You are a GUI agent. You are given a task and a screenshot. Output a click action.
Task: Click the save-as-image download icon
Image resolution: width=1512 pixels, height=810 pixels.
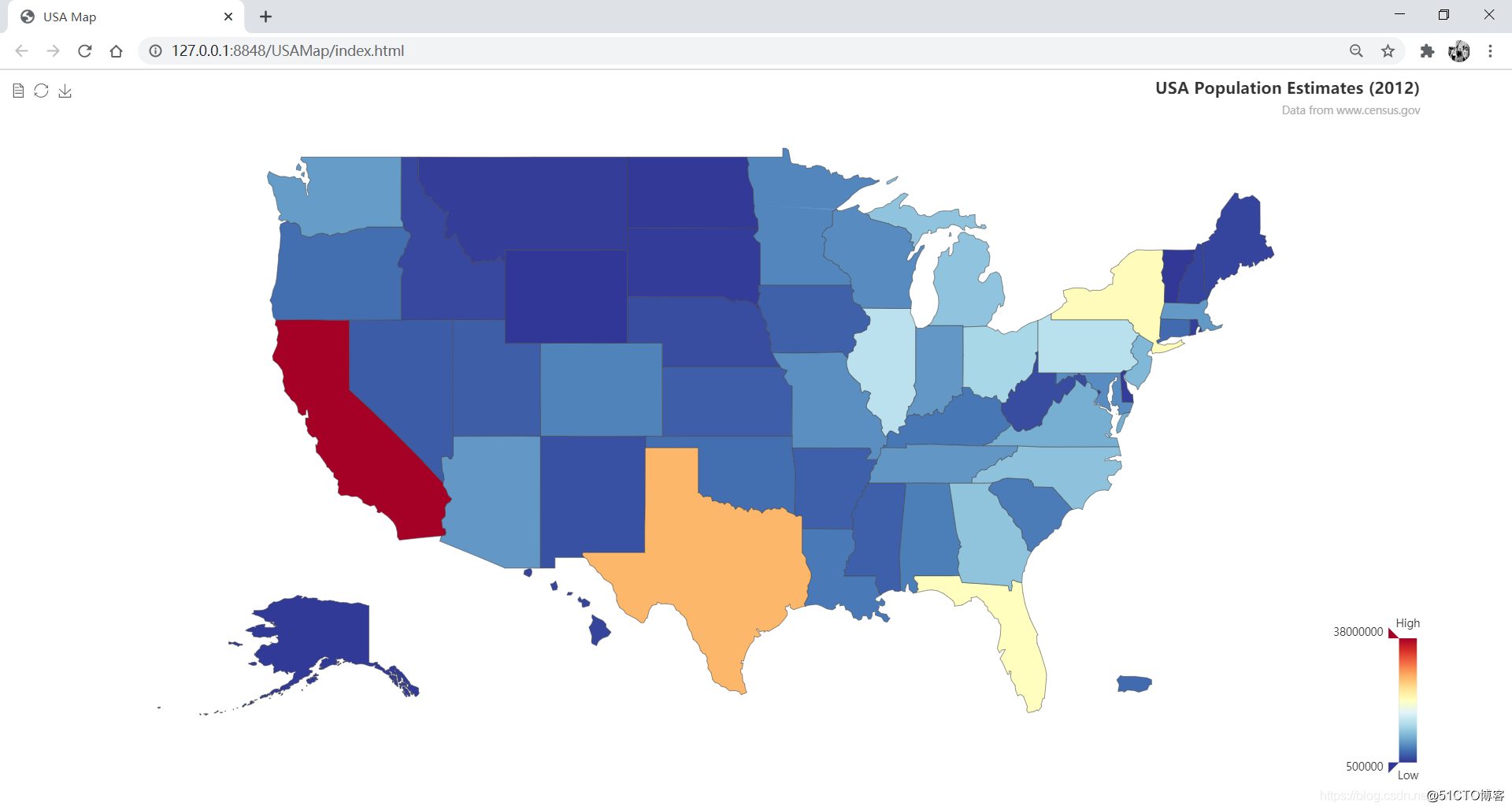(65, 91)
